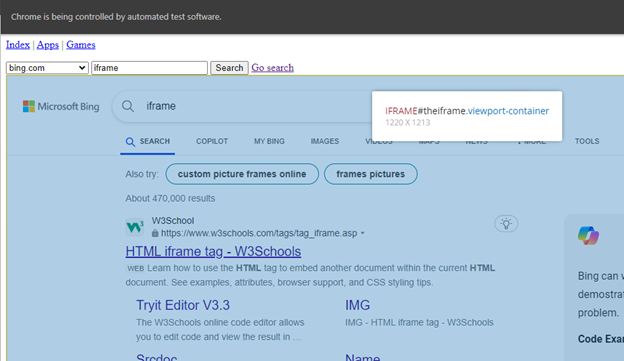
Task: Open the bing.com site dropdown
Action: click(47, 68)
